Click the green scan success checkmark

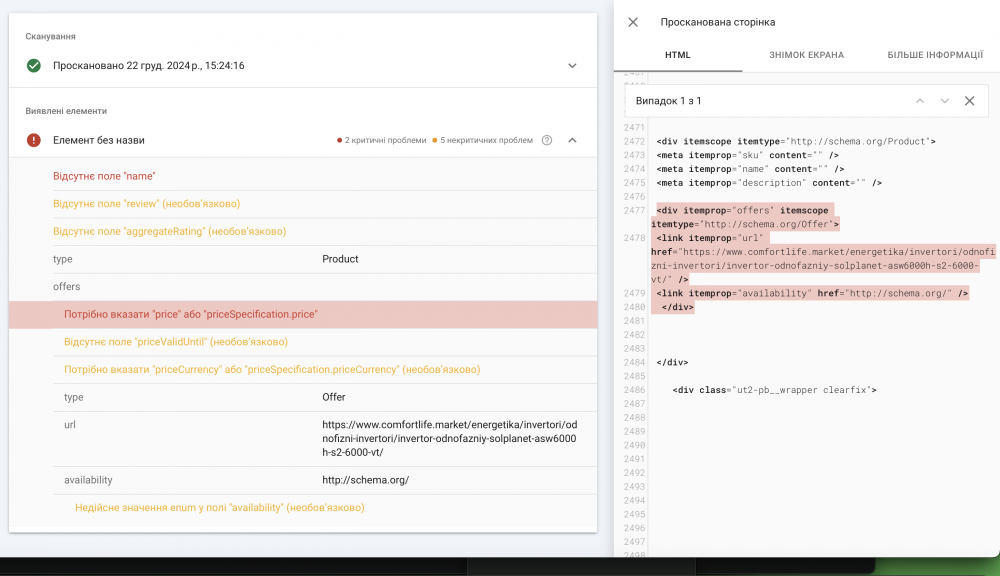click(x=34, y=66)
